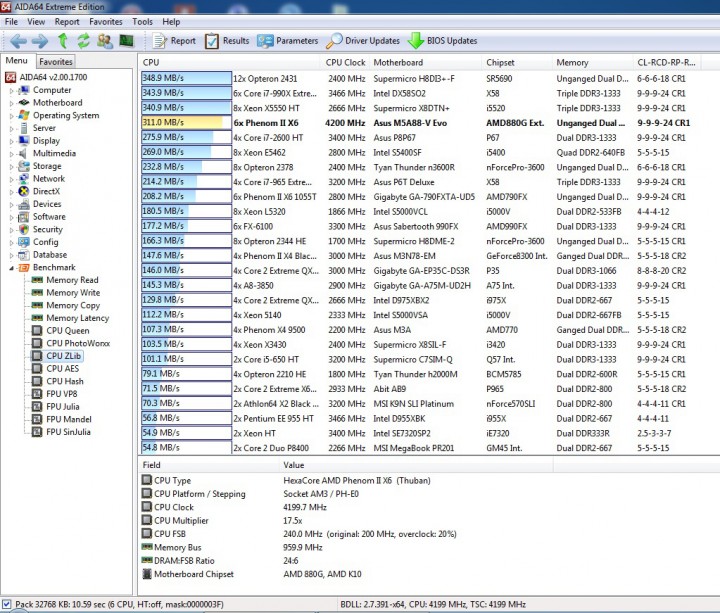Sort by the CPU Clock column header
Image resolution: width=720 pixels, height=613 pixels.
click(x=345, y=62)
